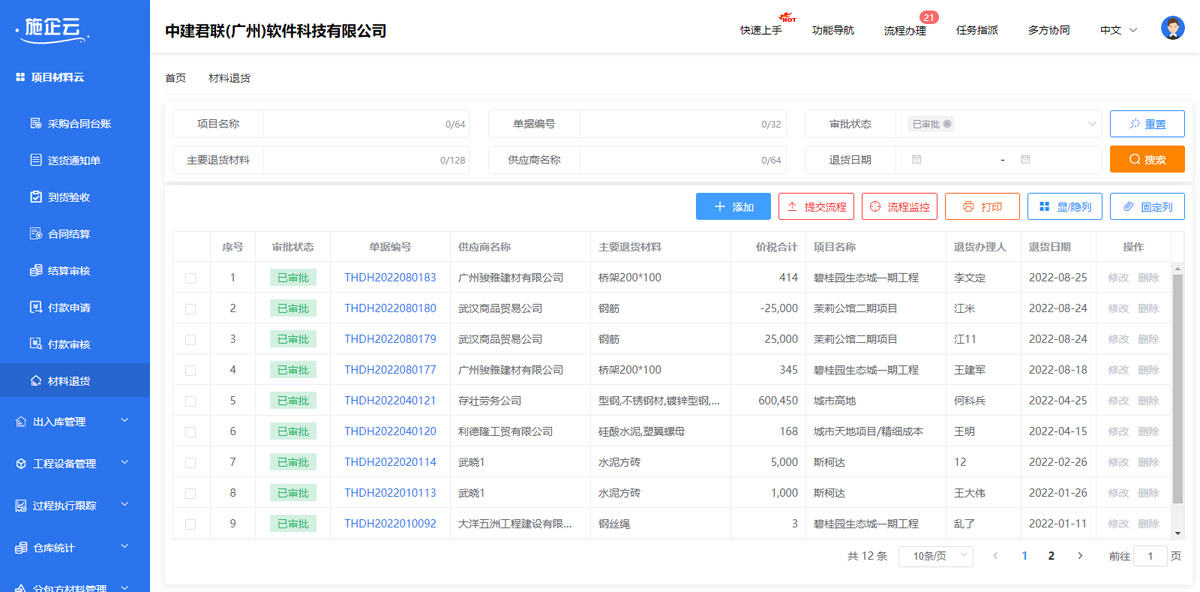Click the 显/隐列 button
Image resolution: width=1200 pixels, height=592 pixels.
point(1065,207)
